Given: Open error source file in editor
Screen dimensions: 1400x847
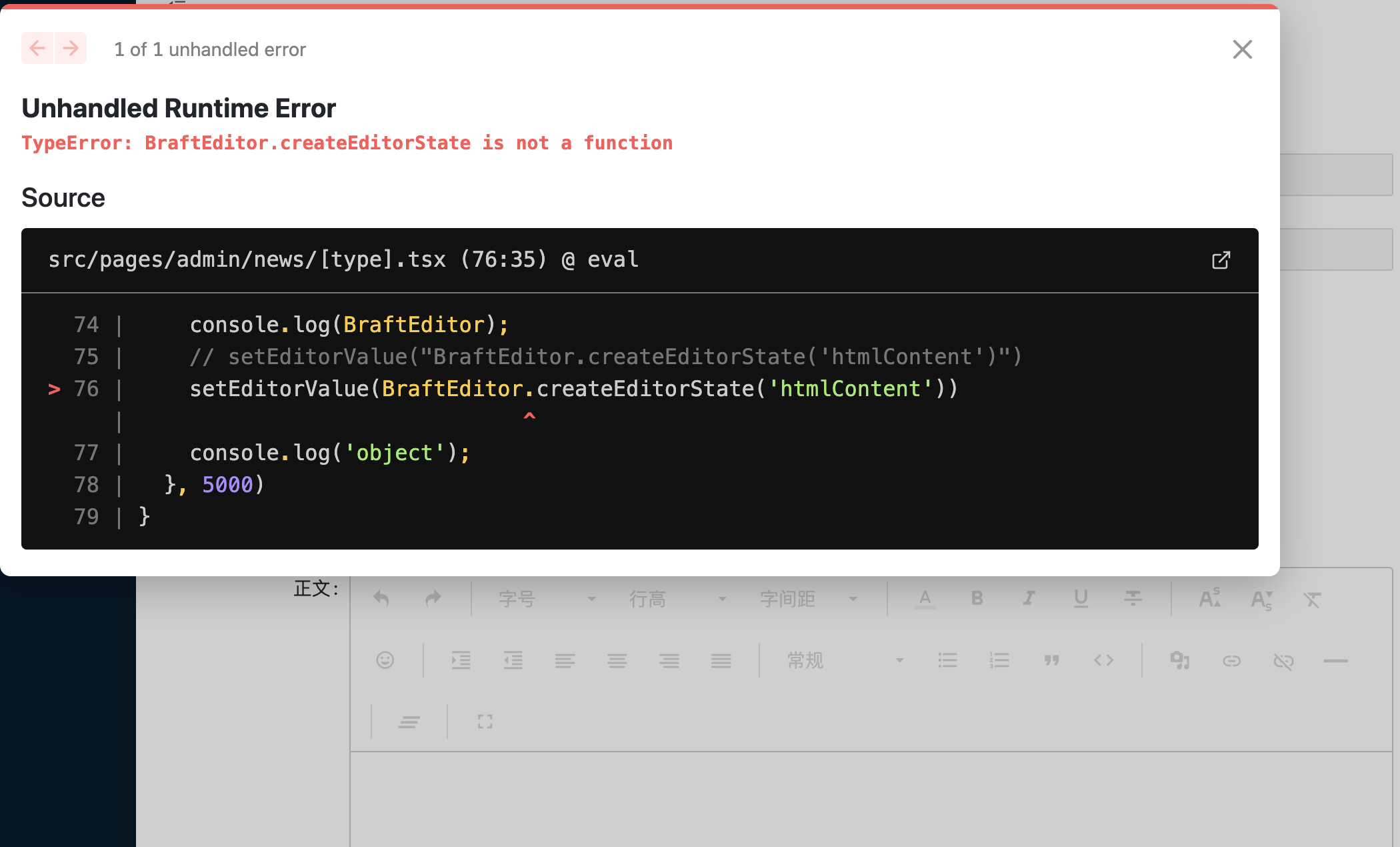Looking at the screenshot, I should coord(1221,260).
